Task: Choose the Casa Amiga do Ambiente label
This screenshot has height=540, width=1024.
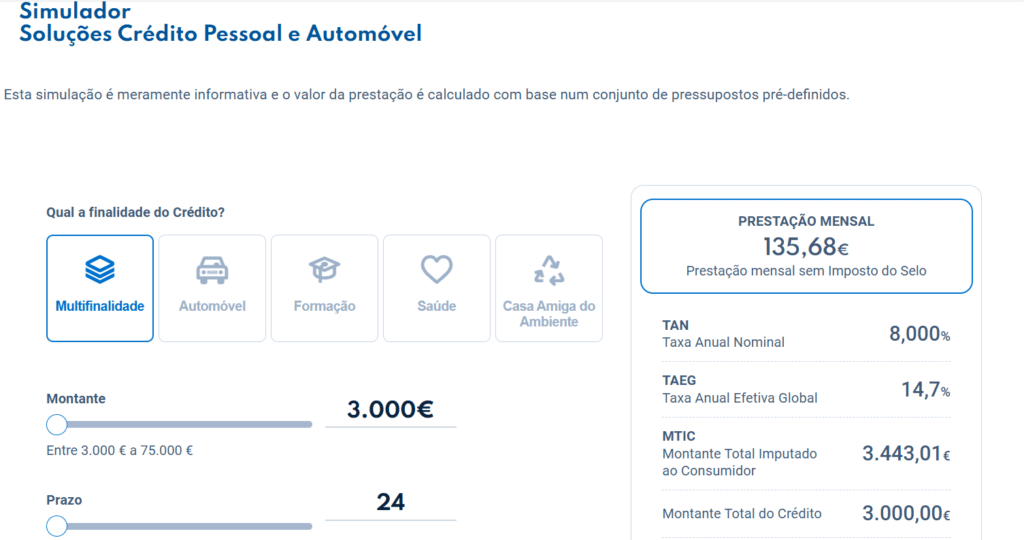Action: pos(549,314)
